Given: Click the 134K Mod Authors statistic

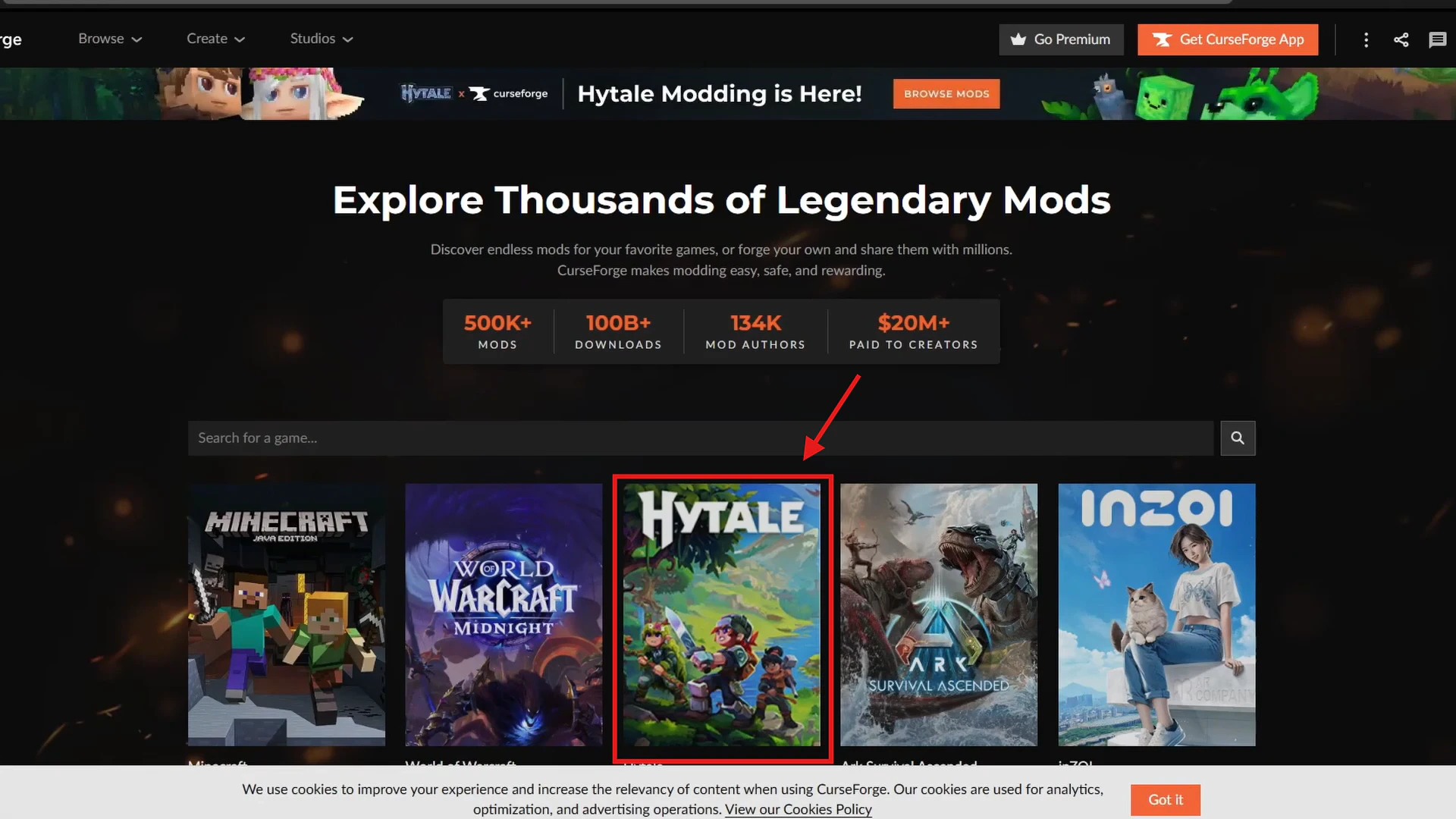Looking at the screenshot, I should pyautogui.click(x=755, y=332).
